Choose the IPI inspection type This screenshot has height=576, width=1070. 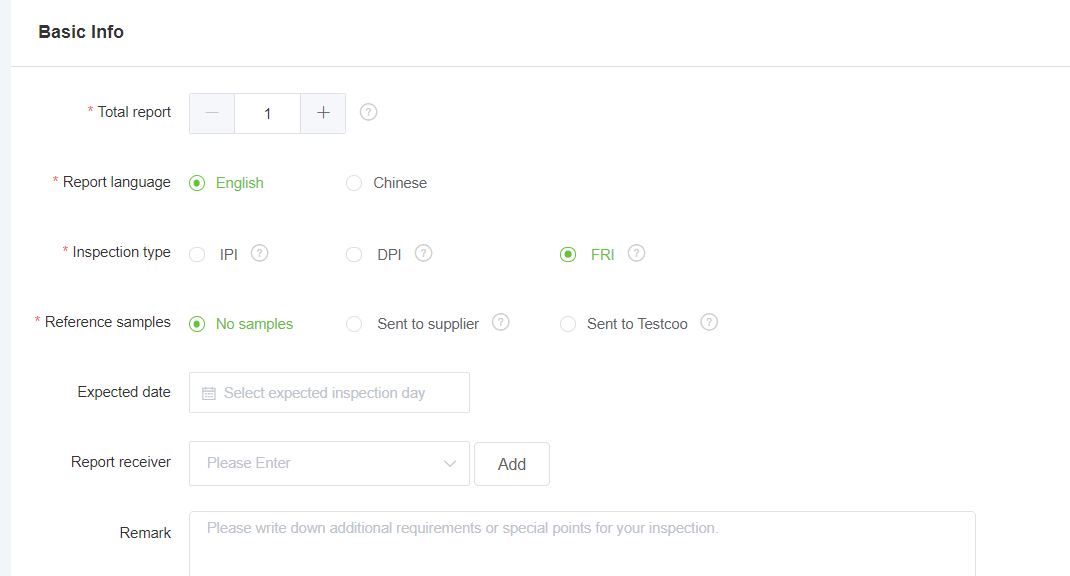[x=197, y=255]
